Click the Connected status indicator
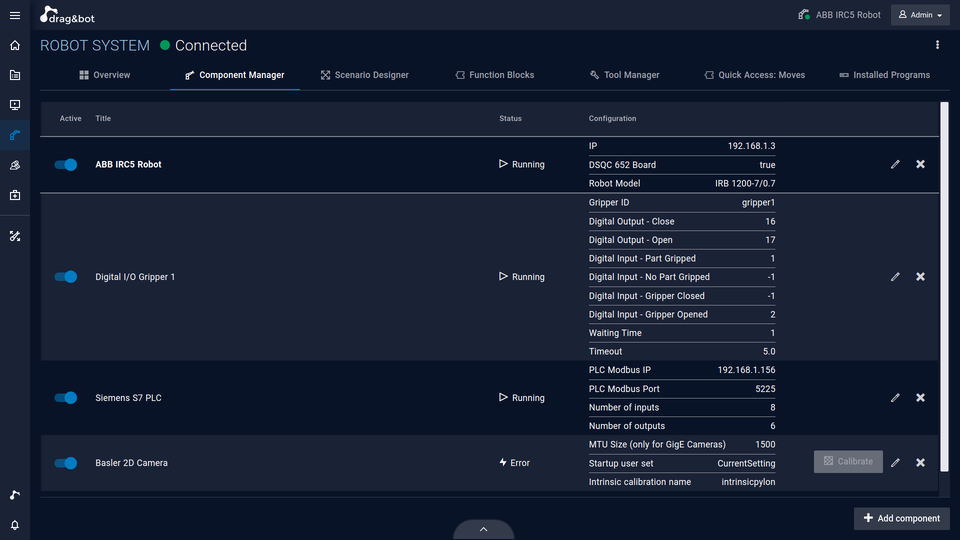Viewport: 960px width, 540px height. [203, 45]
